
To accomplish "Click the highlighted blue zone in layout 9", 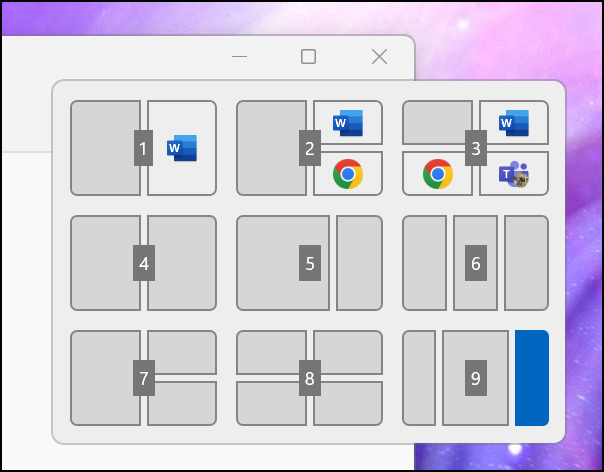I will 532,378.
